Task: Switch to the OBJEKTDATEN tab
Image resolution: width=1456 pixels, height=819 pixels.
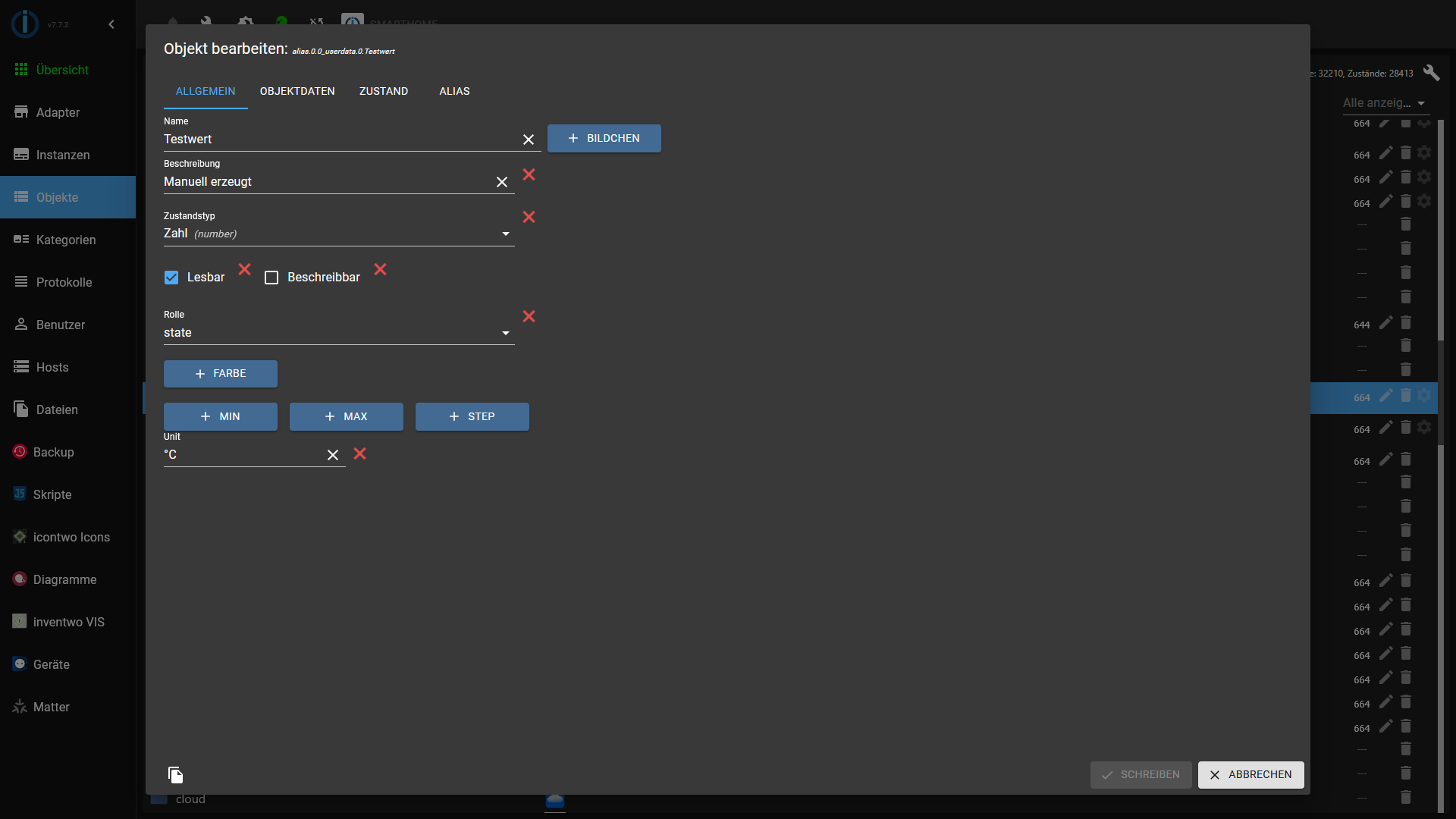Action: coord(297,91)
